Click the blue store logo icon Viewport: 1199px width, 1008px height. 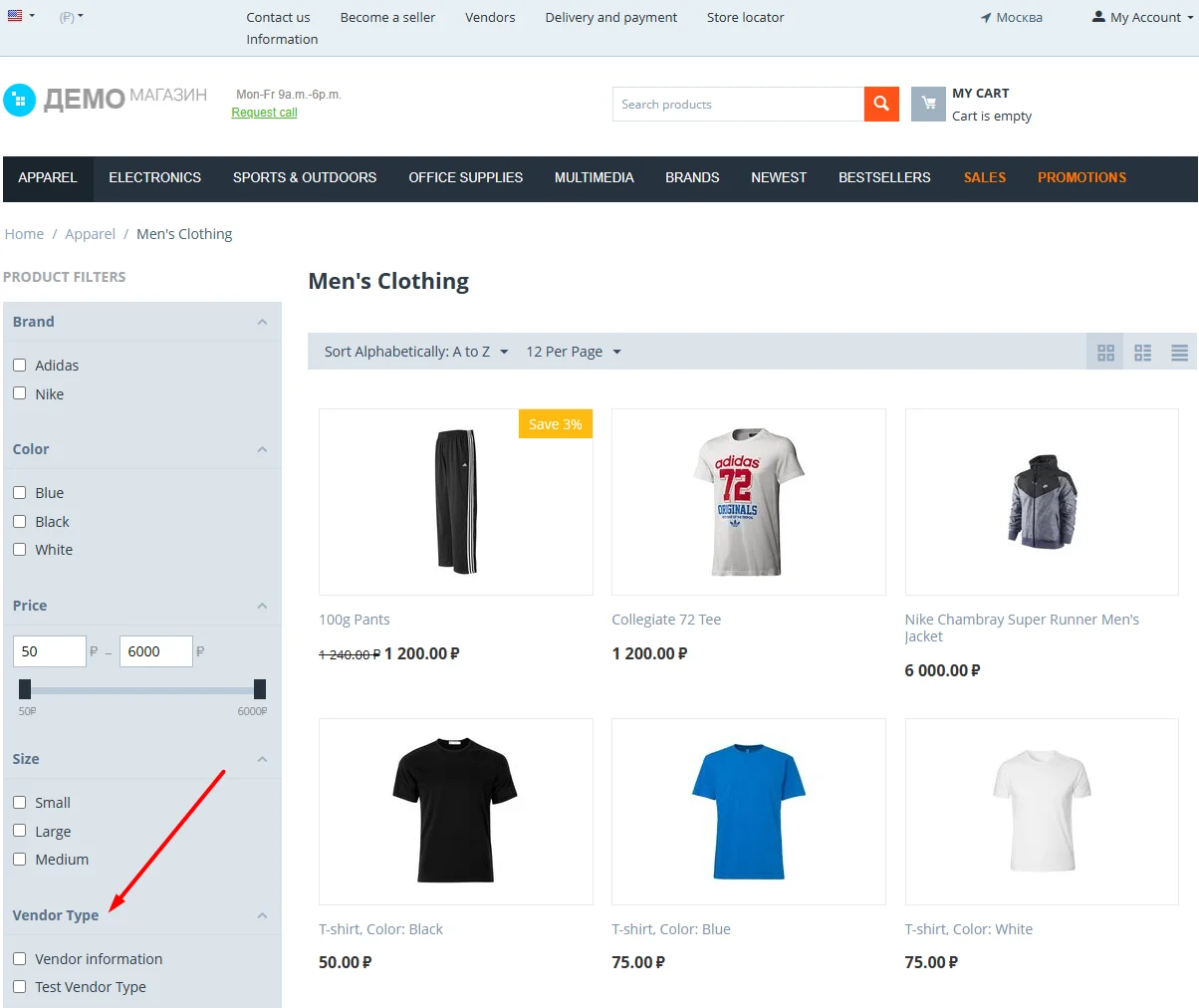tap(19, 100)
